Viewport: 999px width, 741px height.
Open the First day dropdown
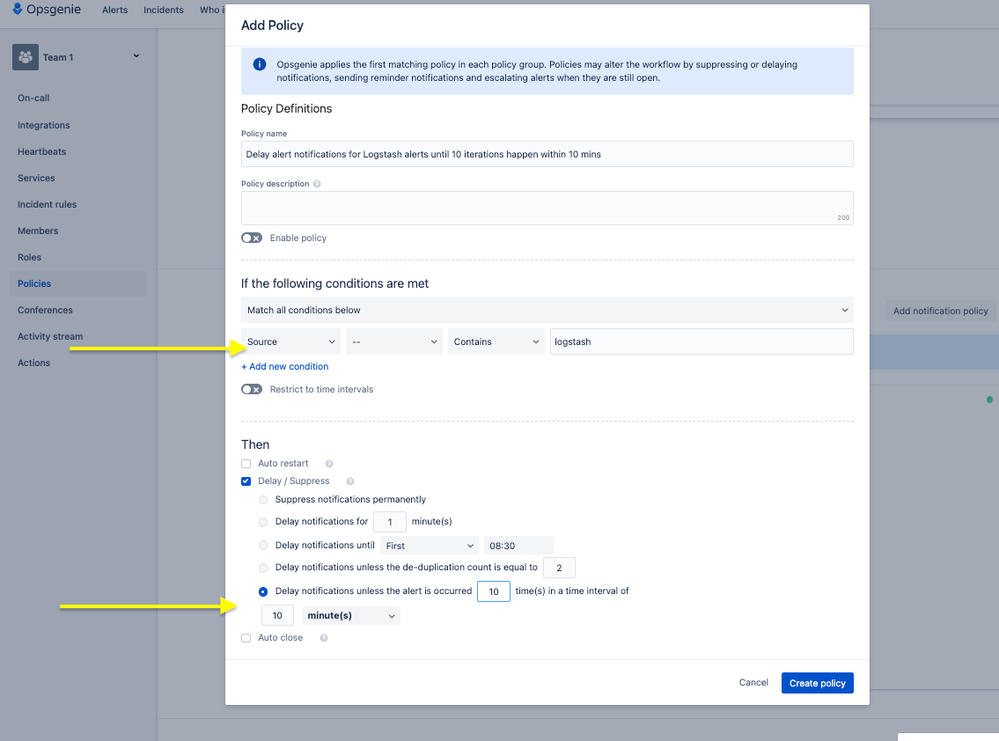(430, 546)
